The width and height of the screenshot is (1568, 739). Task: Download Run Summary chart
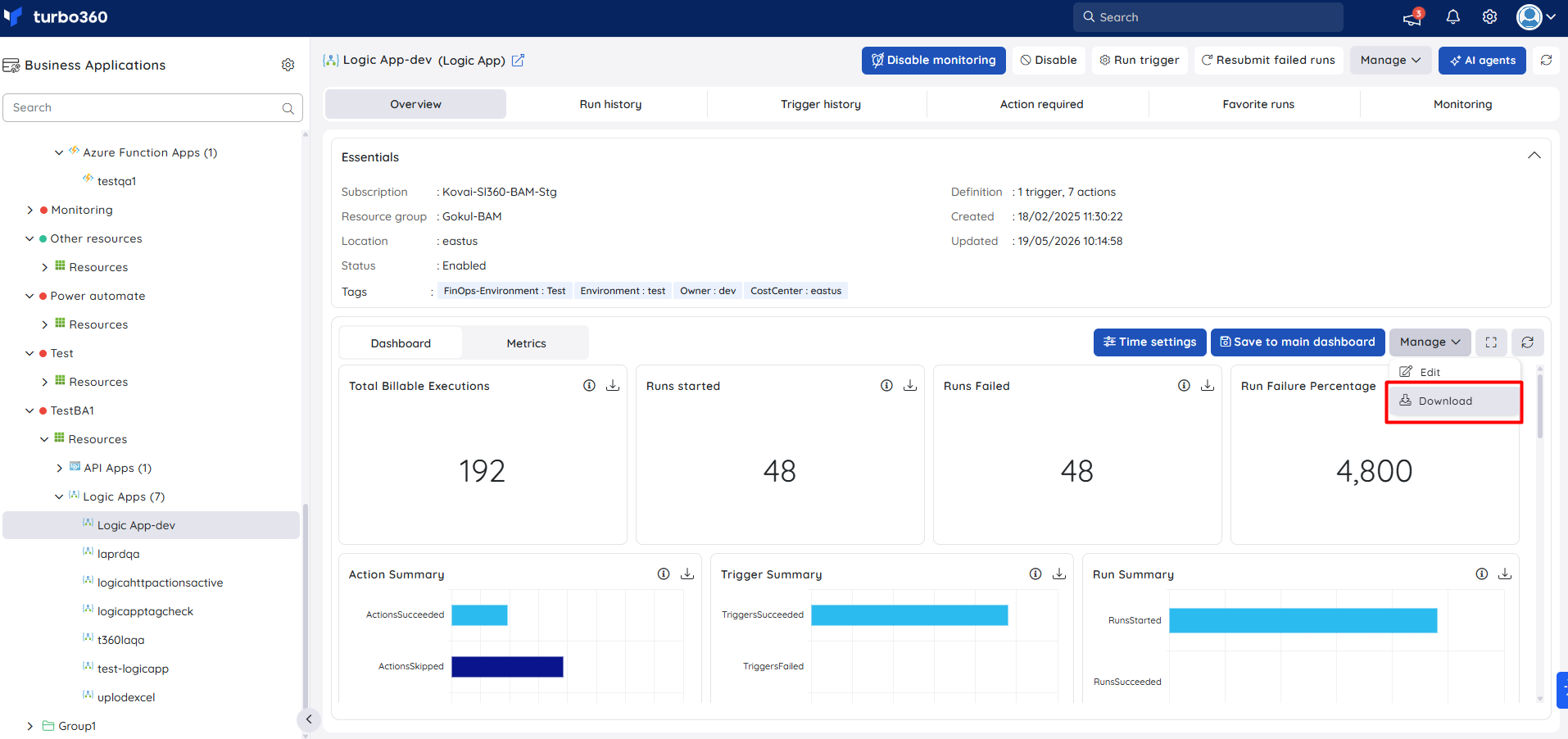pyautogui.click(x=1504, y=574)
